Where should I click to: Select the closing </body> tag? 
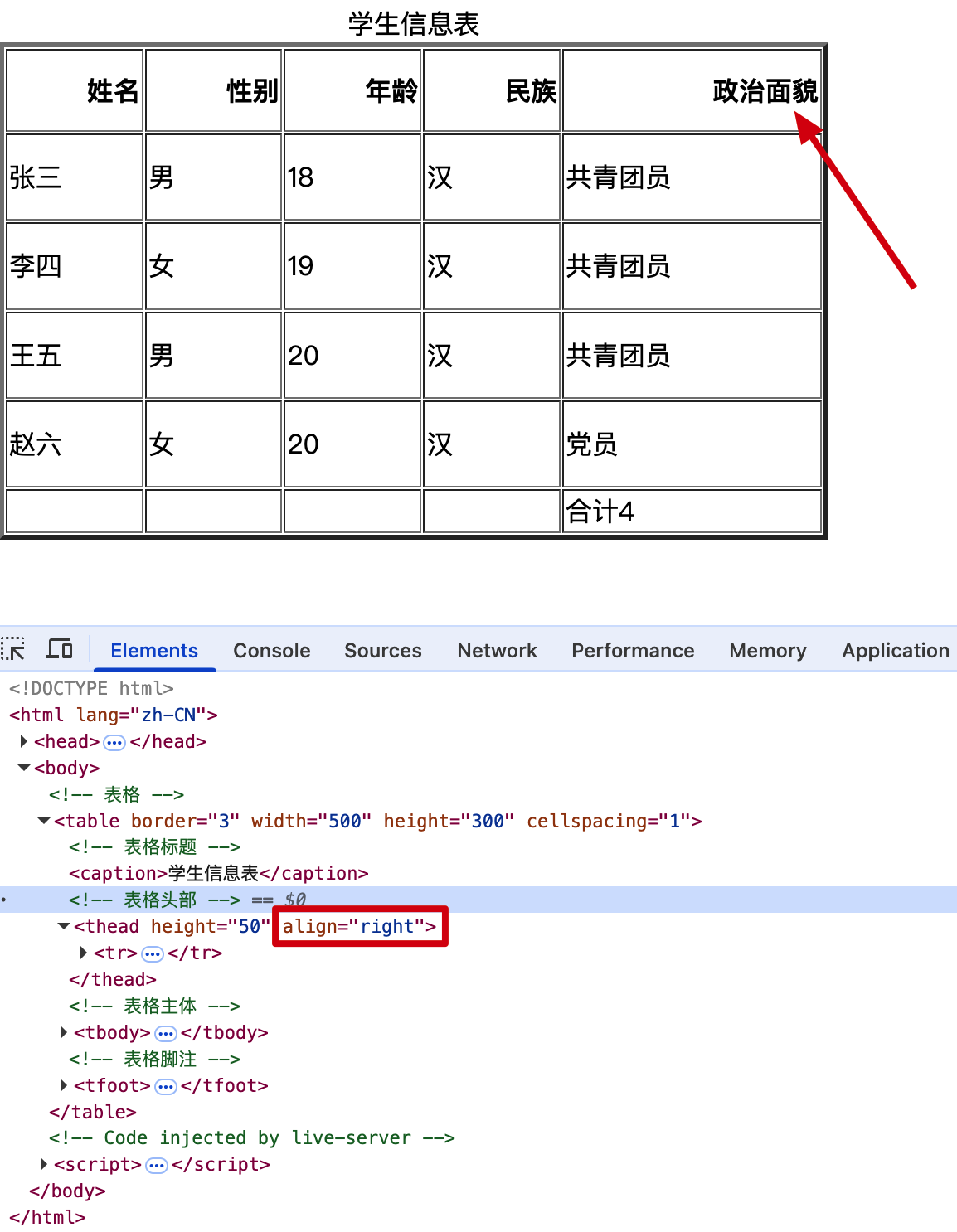point(67,1191)
